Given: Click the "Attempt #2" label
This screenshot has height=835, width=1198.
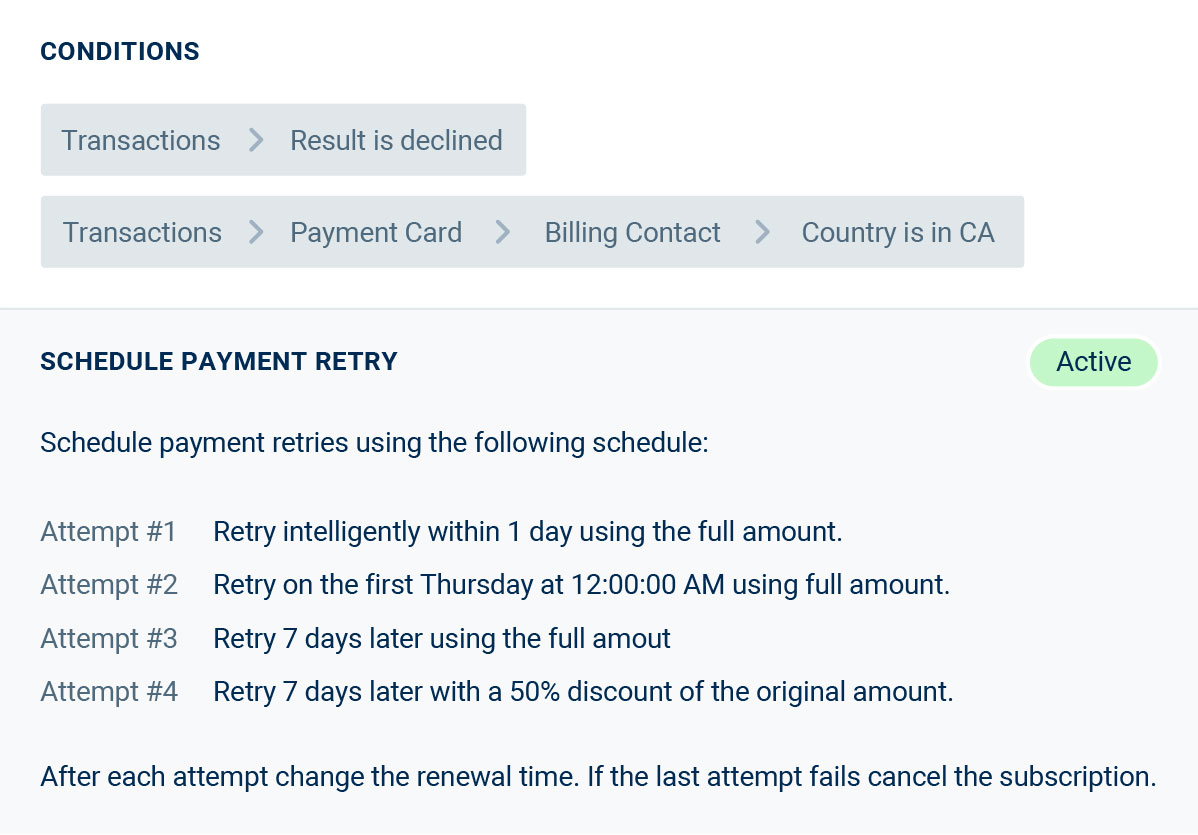Looking at the screenshot, I should click(109, 584).
